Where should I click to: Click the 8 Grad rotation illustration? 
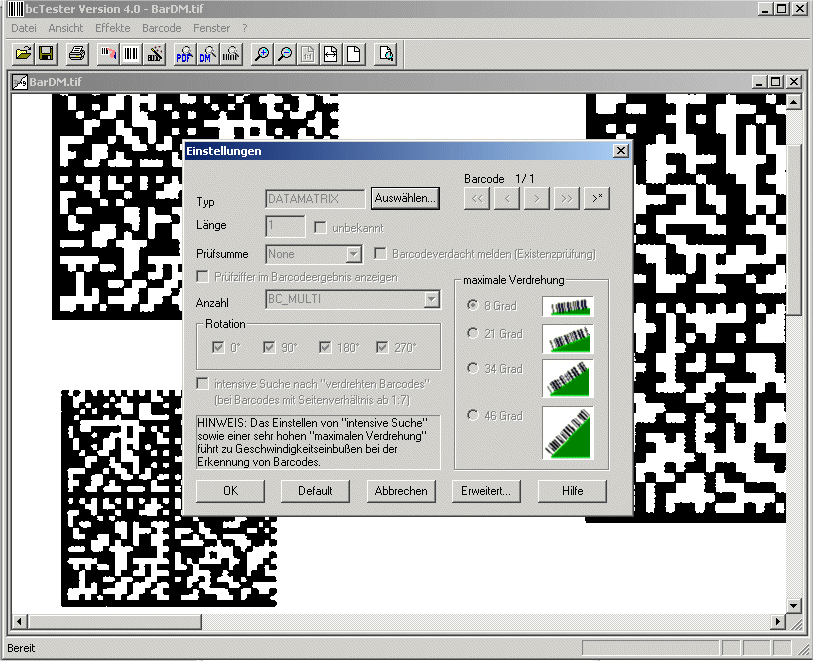(x=568, y=306)
